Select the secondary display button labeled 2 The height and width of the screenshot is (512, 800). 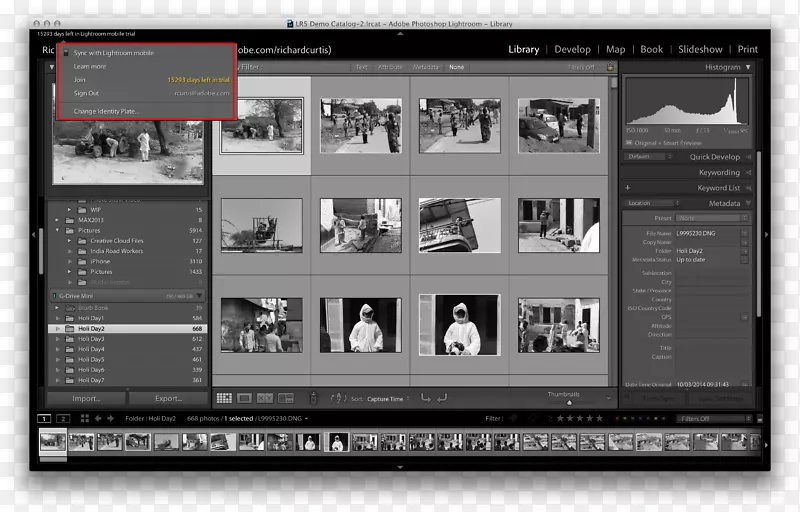pos(63,418)
